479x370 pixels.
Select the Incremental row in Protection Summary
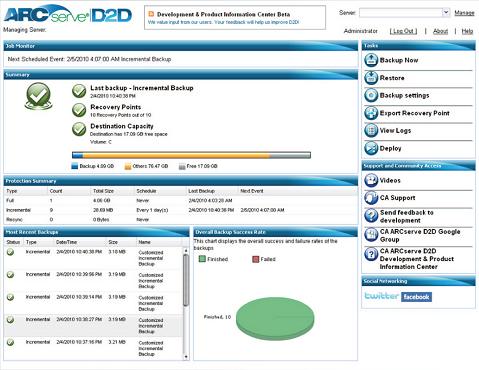pyautogui.click(x=181, y=210)
